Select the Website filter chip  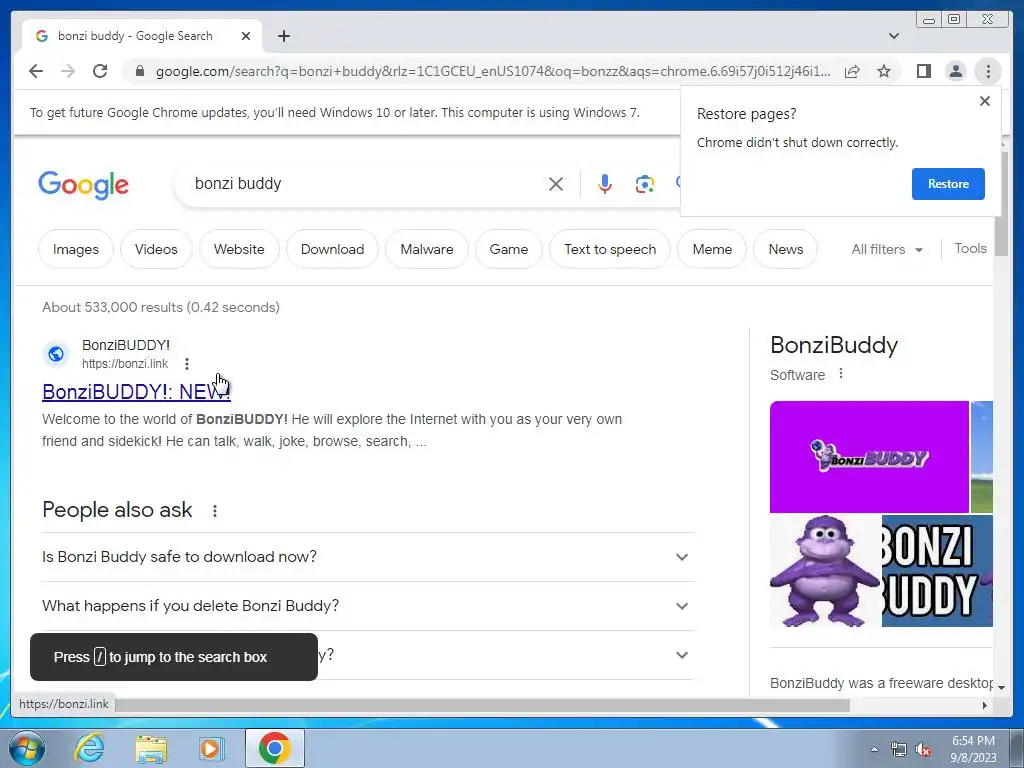click(239, 249)
